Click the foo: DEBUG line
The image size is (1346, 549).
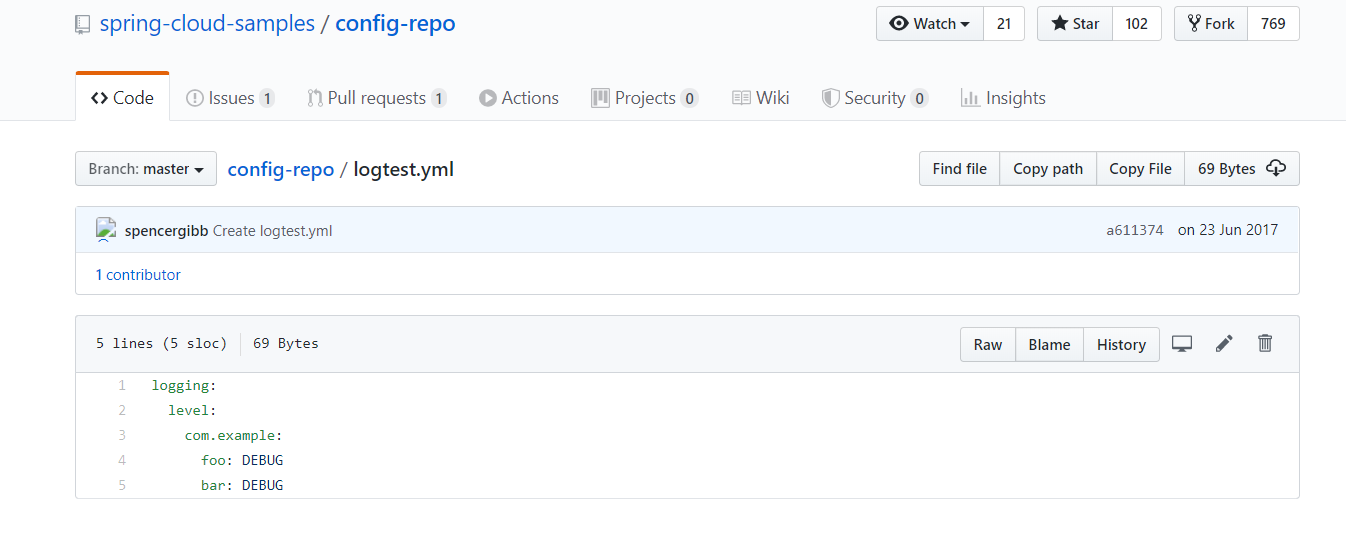coord(242,460)
